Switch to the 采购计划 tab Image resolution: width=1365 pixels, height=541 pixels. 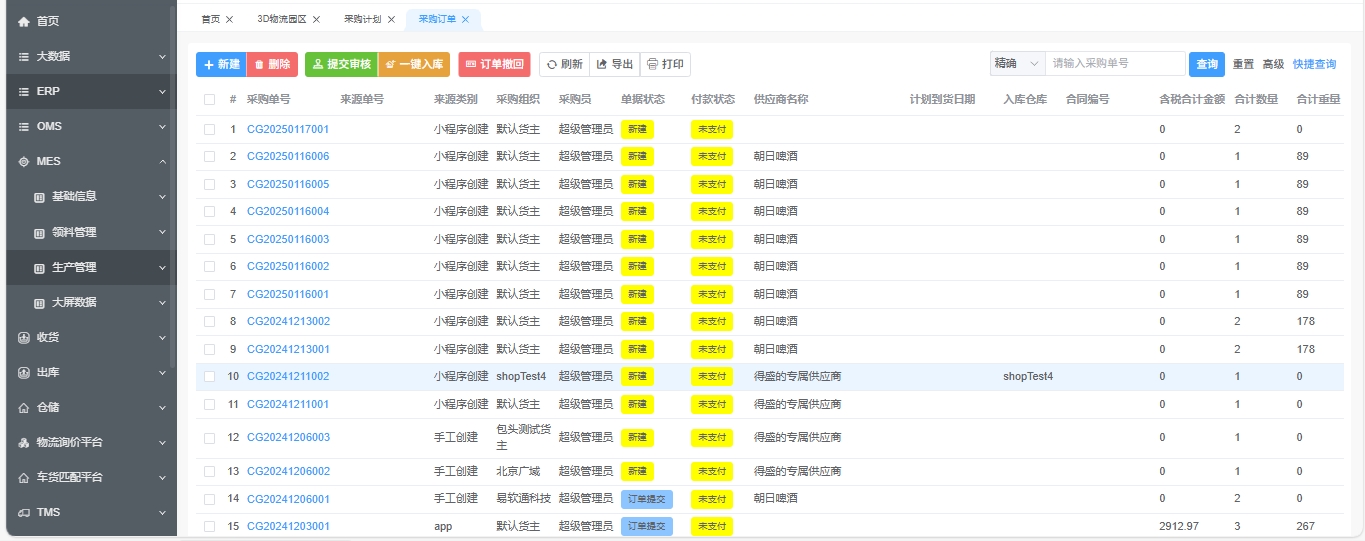point(362,19)
